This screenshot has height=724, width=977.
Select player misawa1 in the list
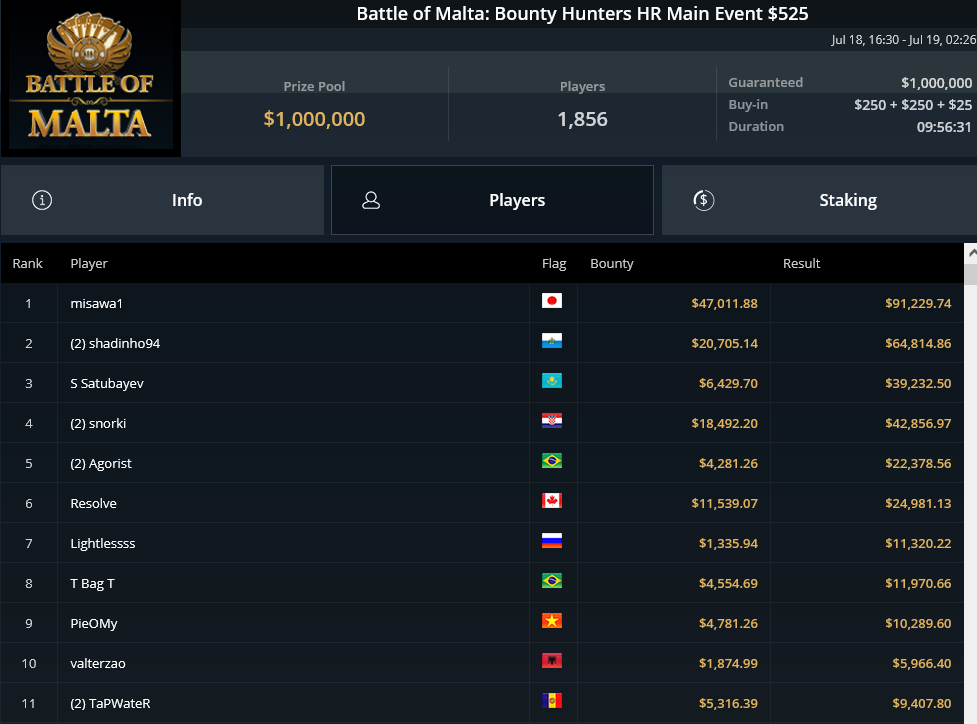482,303
